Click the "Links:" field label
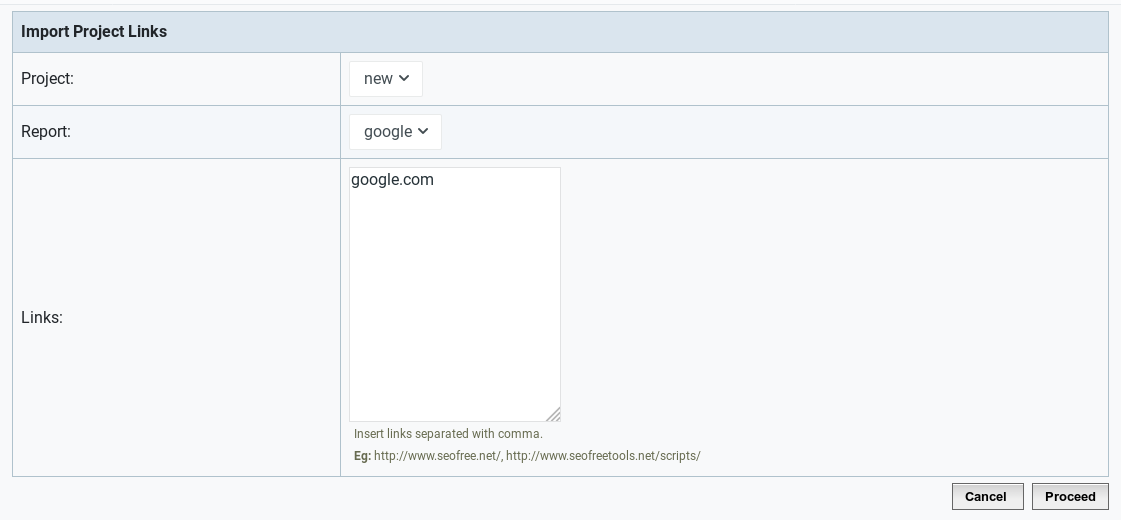 (41, 318)
